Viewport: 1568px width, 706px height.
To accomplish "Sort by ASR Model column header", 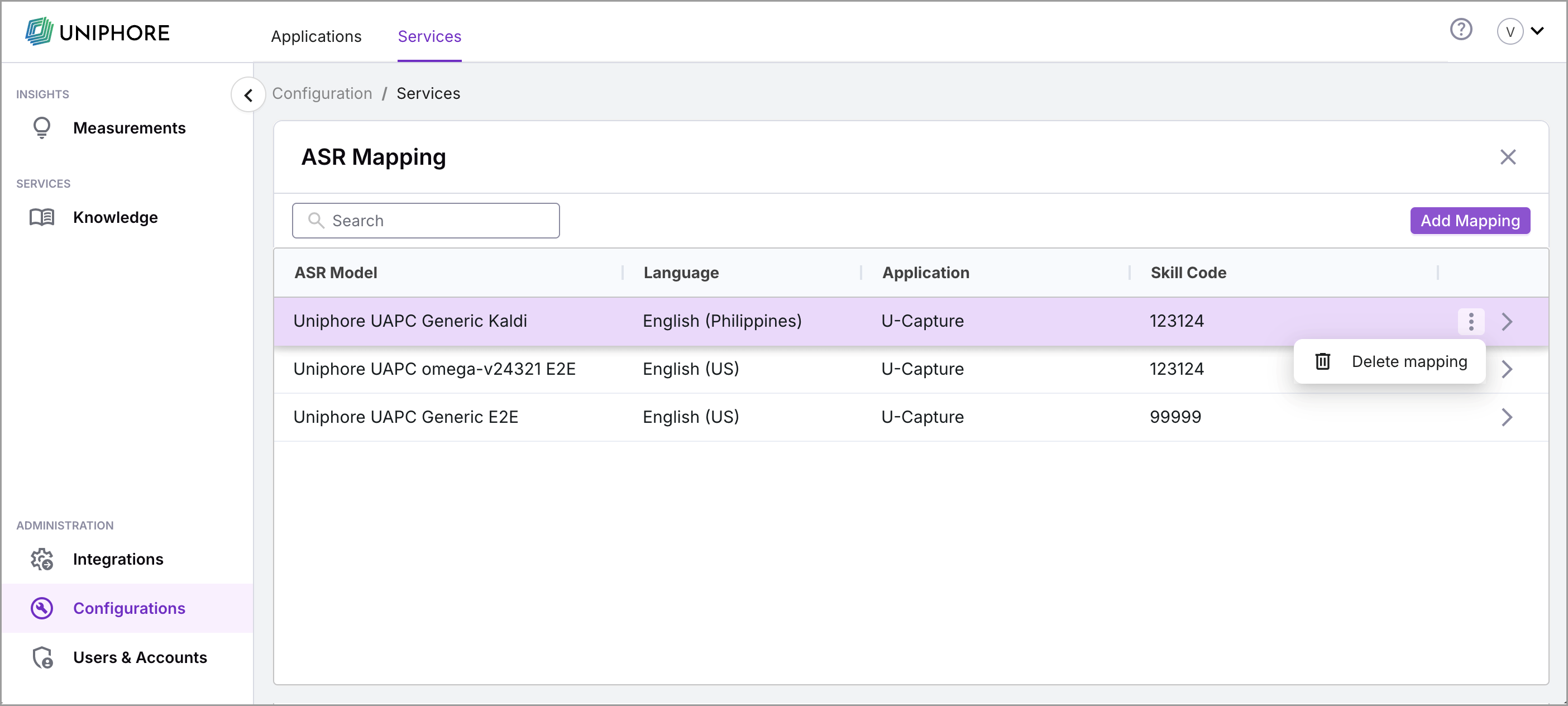I will click(336, 273).
